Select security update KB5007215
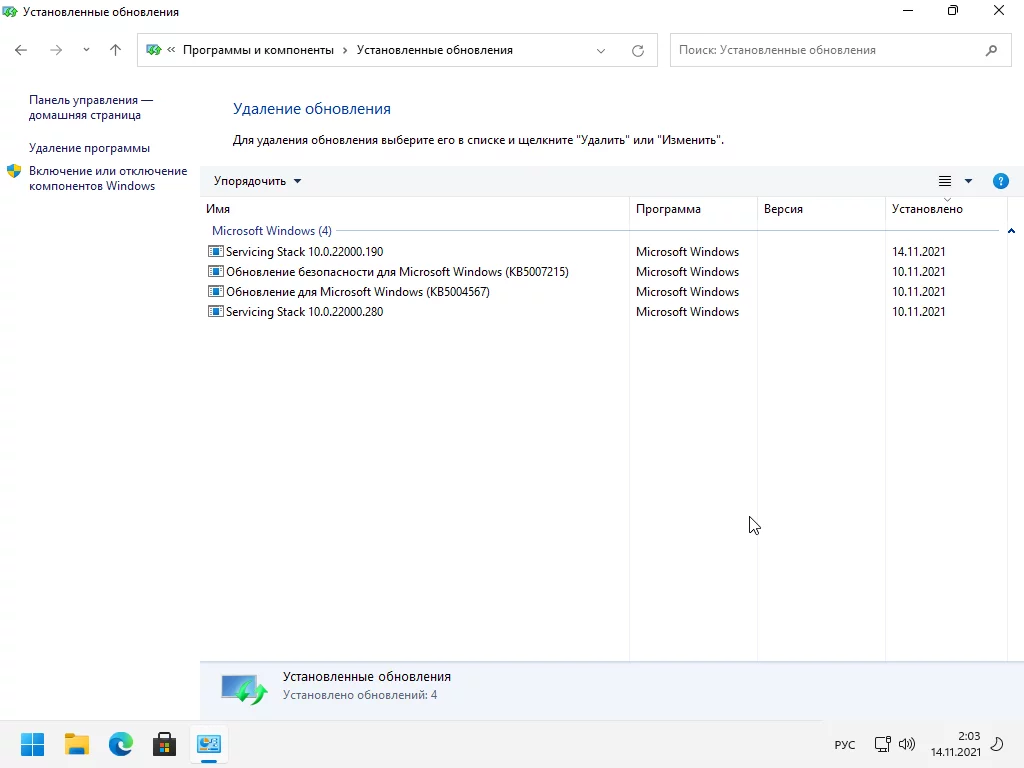This screenshot has width=1024, height=768. 604,272
